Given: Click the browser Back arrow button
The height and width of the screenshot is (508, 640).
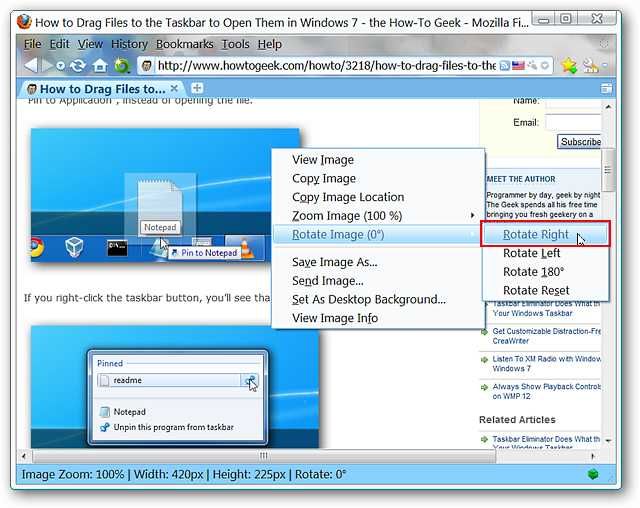Looking at the screenshot, I should pyautogui.click(x=31, y=66).
